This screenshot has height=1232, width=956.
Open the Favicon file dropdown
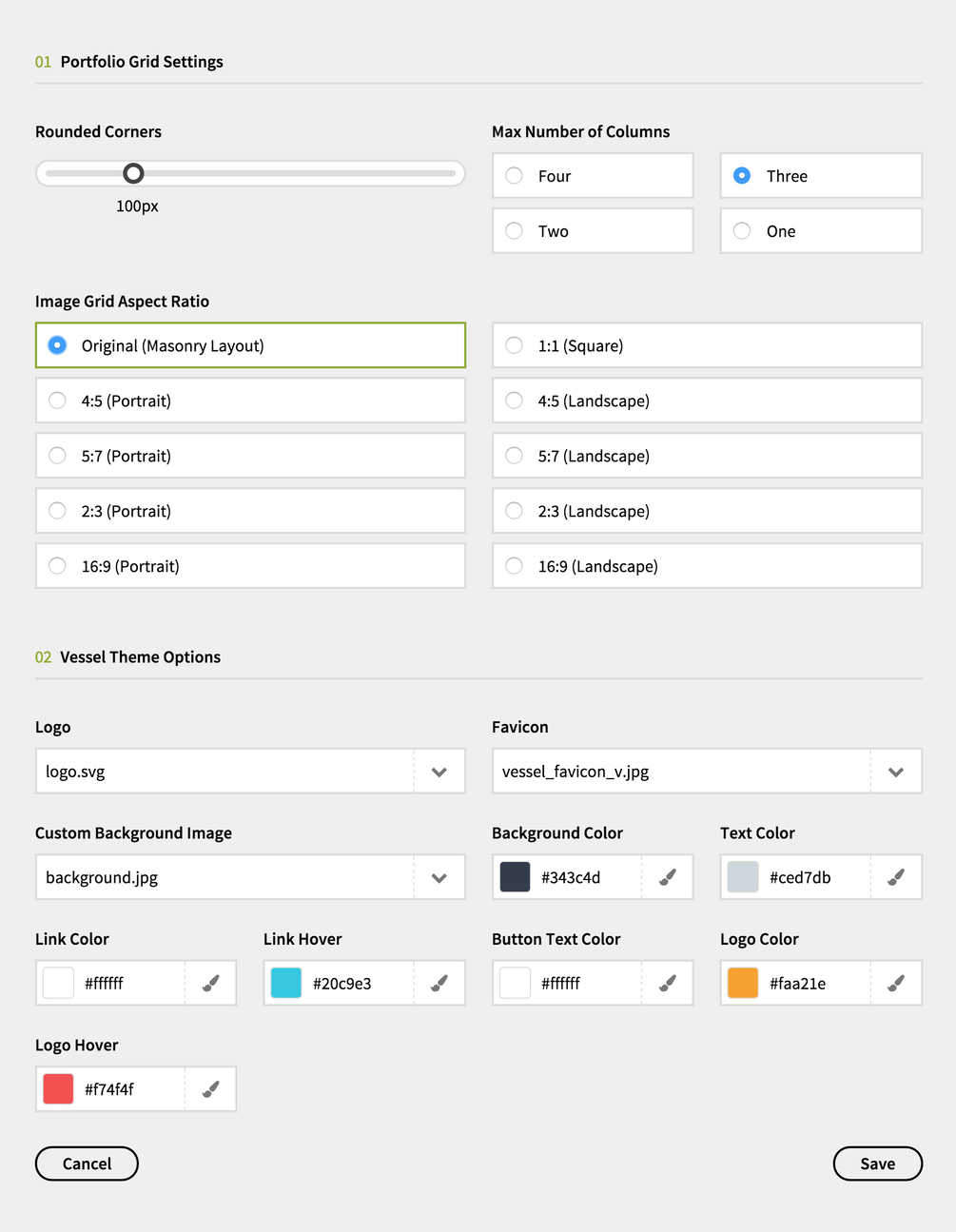click(x=896, y=772)
